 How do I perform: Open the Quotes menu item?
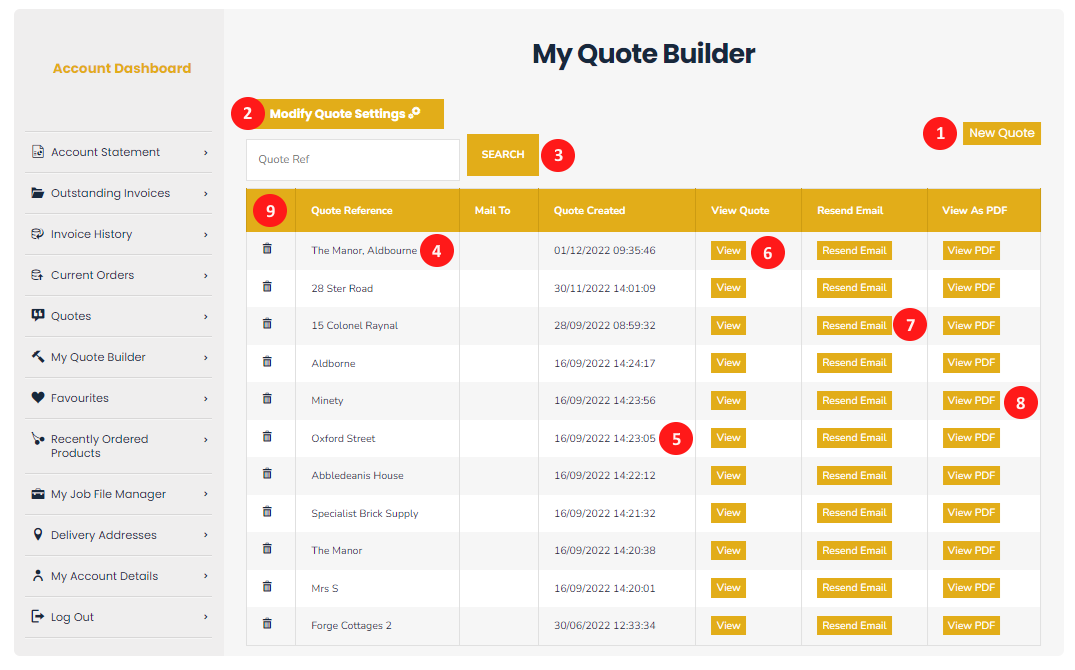tap(71, 316)
